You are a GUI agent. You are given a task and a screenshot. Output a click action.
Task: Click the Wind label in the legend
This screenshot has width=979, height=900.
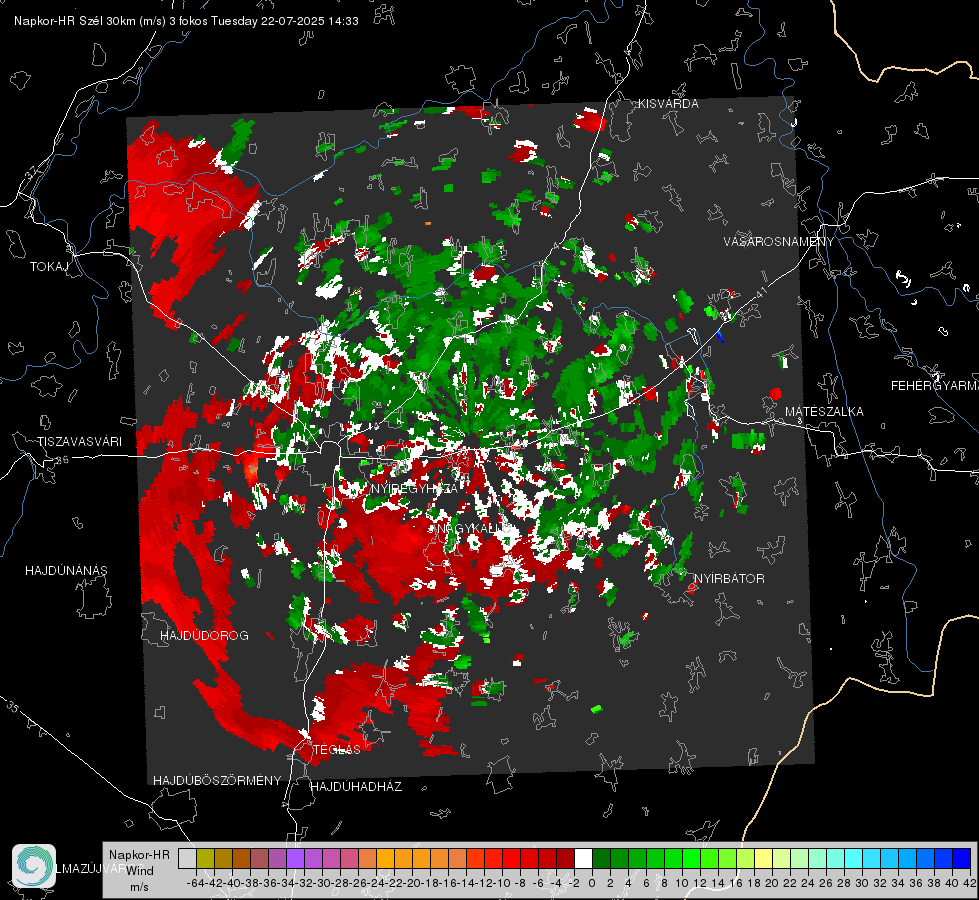(140, 871)
